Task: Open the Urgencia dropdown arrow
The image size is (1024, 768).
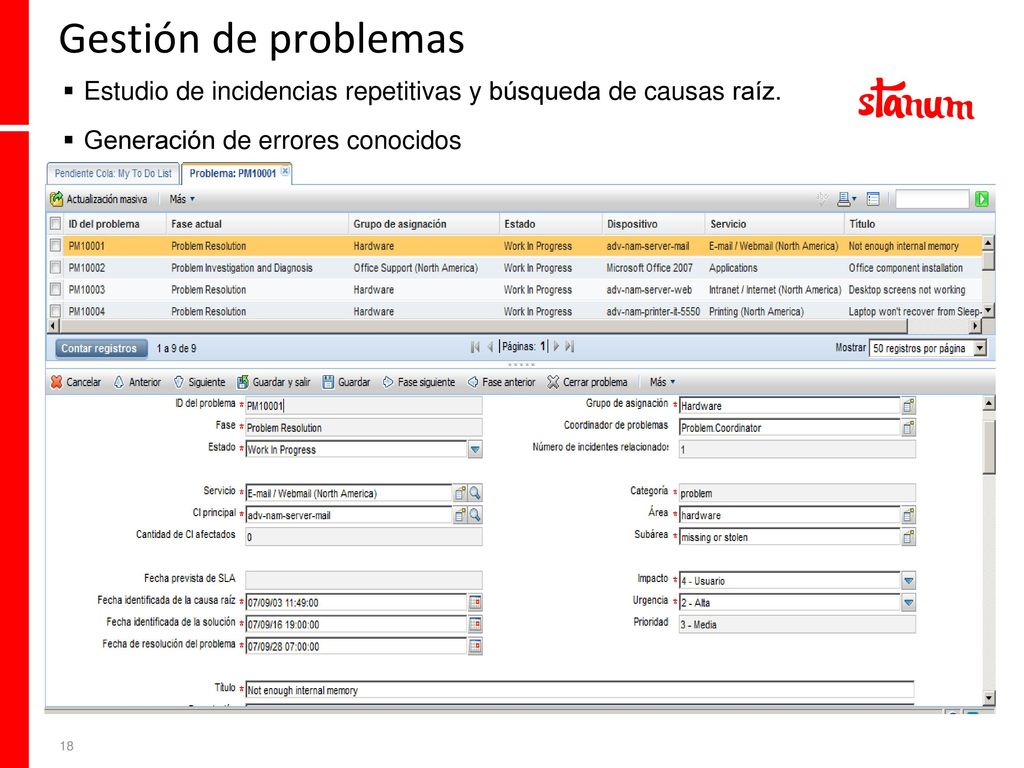Action: 908,602
